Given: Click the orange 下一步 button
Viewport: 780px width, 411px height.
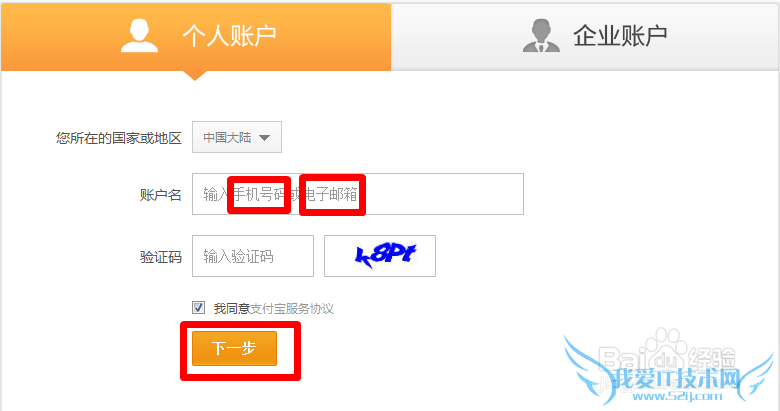Looking at the screenshot, I should pos(234,348).
